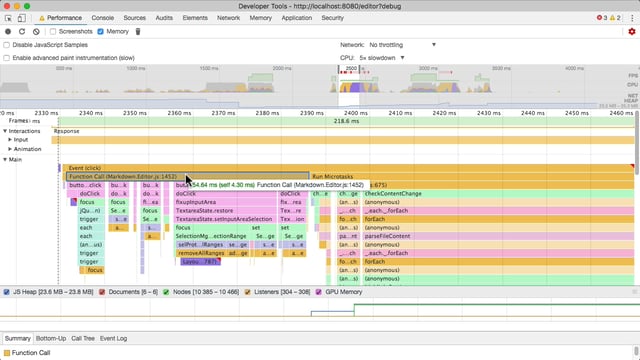Select the Bottom-Up tab
Viewport: 640px width, 360px height.
[51, 338]
